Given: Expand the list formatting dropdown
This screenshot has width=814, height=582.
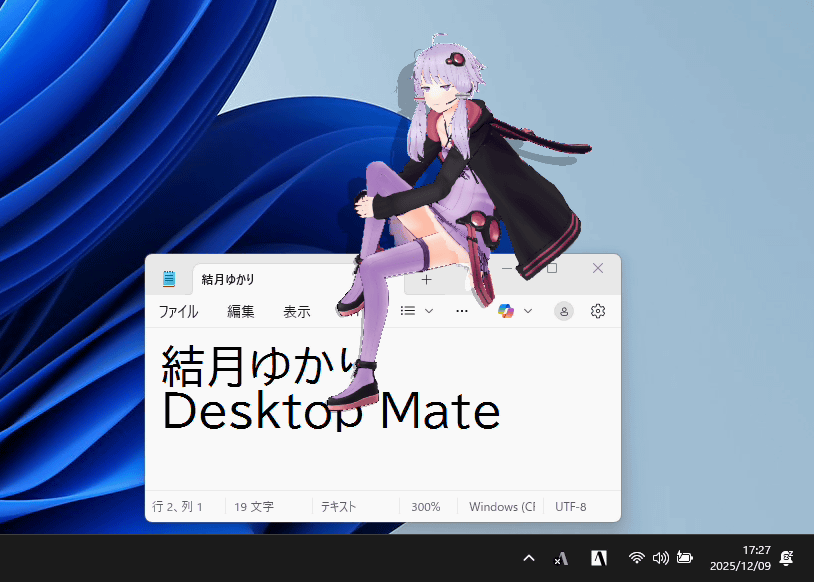Looking at the screenshot, I should pos(417,311).
